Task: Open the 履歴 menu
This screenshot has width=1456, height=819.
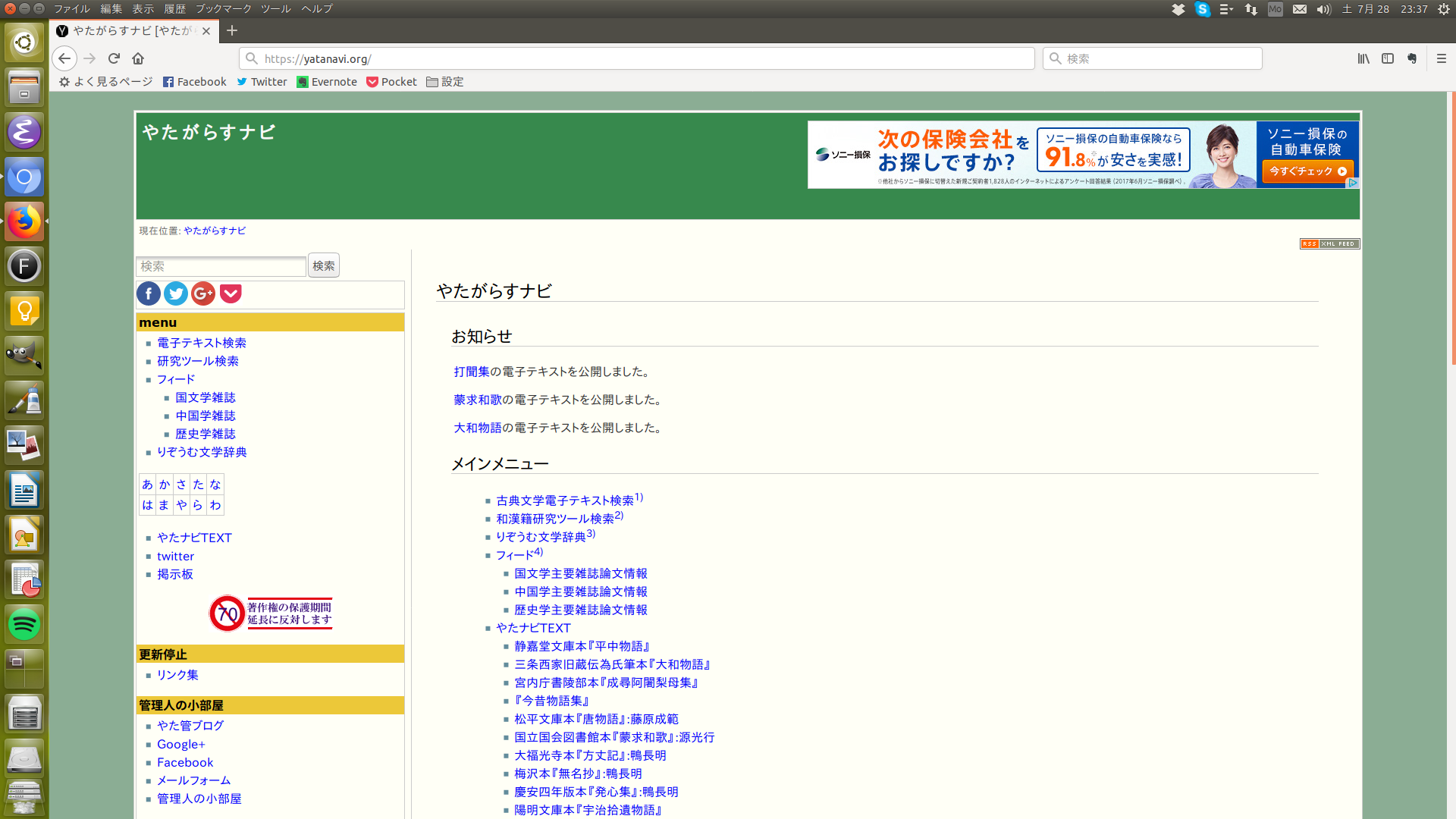Action: point(174,9)
